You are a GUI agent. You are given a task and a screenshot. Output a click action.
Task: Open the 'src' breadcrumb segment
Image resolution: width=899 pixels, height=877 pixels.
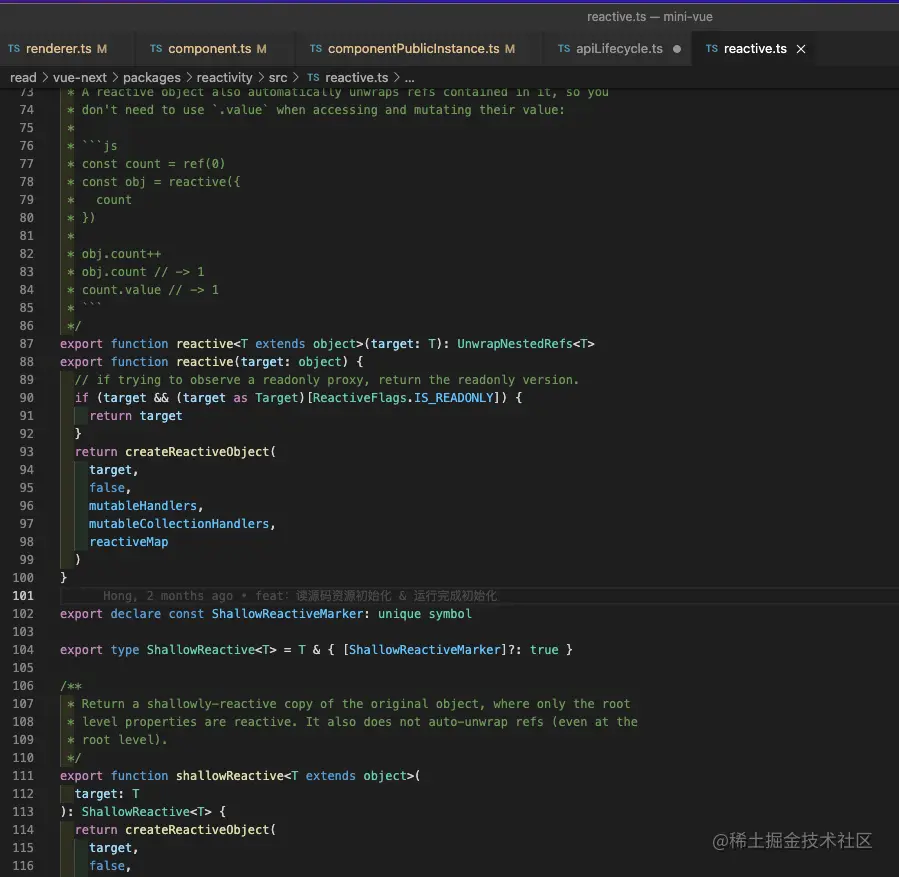coord(278,77)
